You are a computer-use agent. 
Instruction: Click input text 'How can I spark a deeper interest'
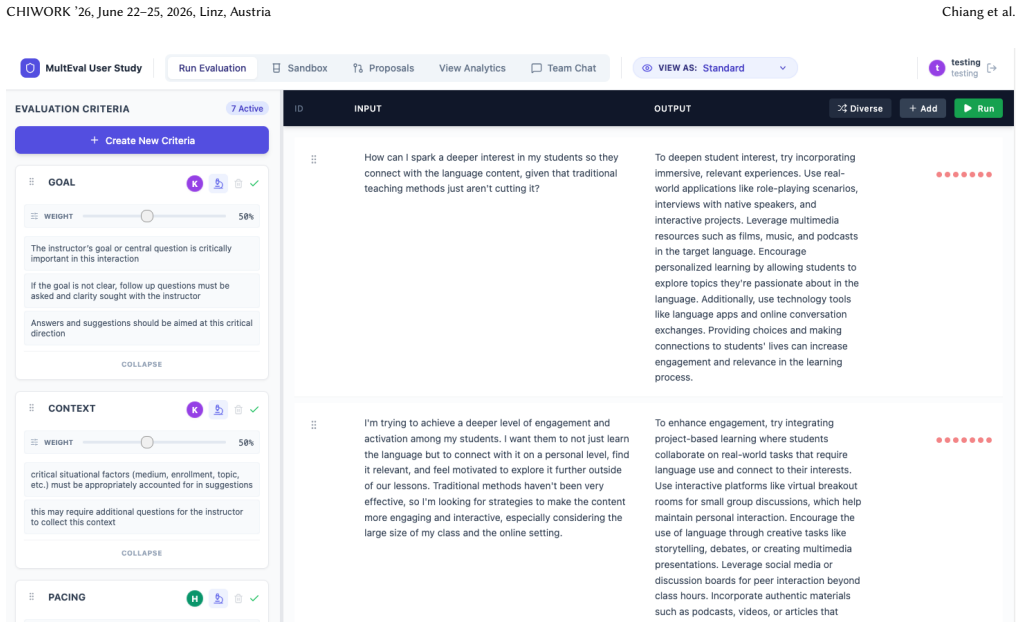491,173
